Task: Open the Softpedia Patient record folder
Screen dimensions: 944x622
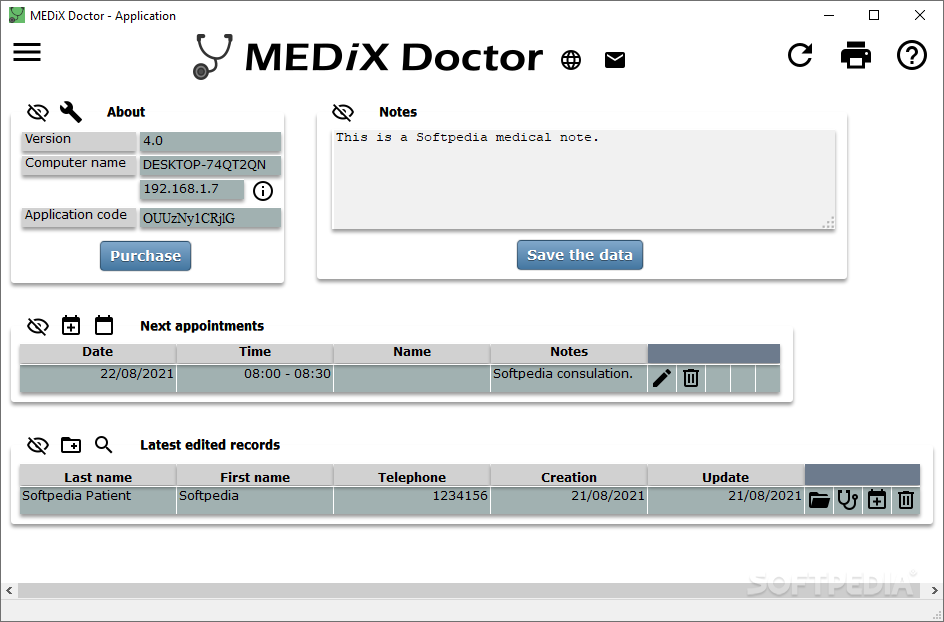Action: click(819, 500)
